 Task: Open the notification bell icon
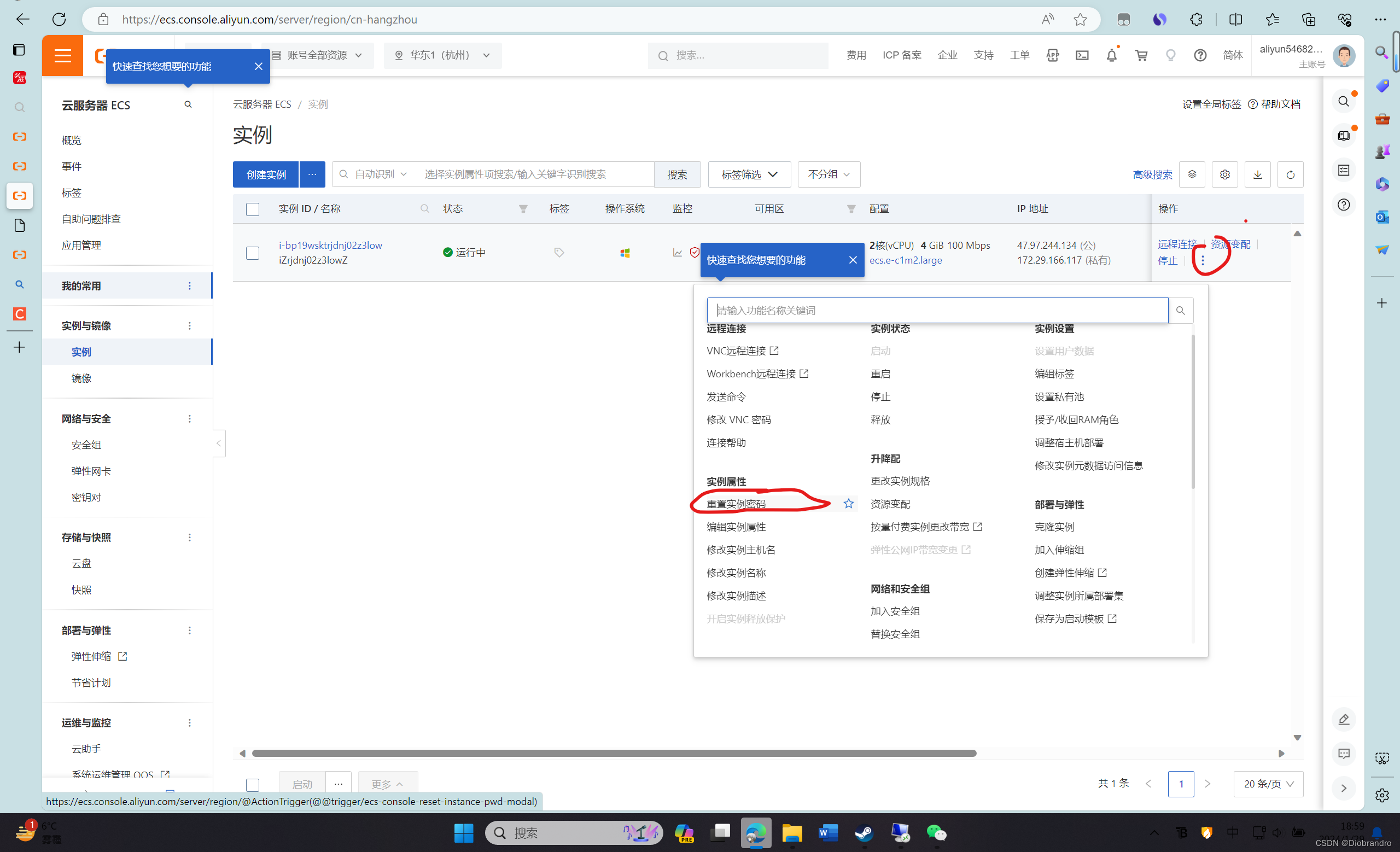click(x=1111, y=55)
